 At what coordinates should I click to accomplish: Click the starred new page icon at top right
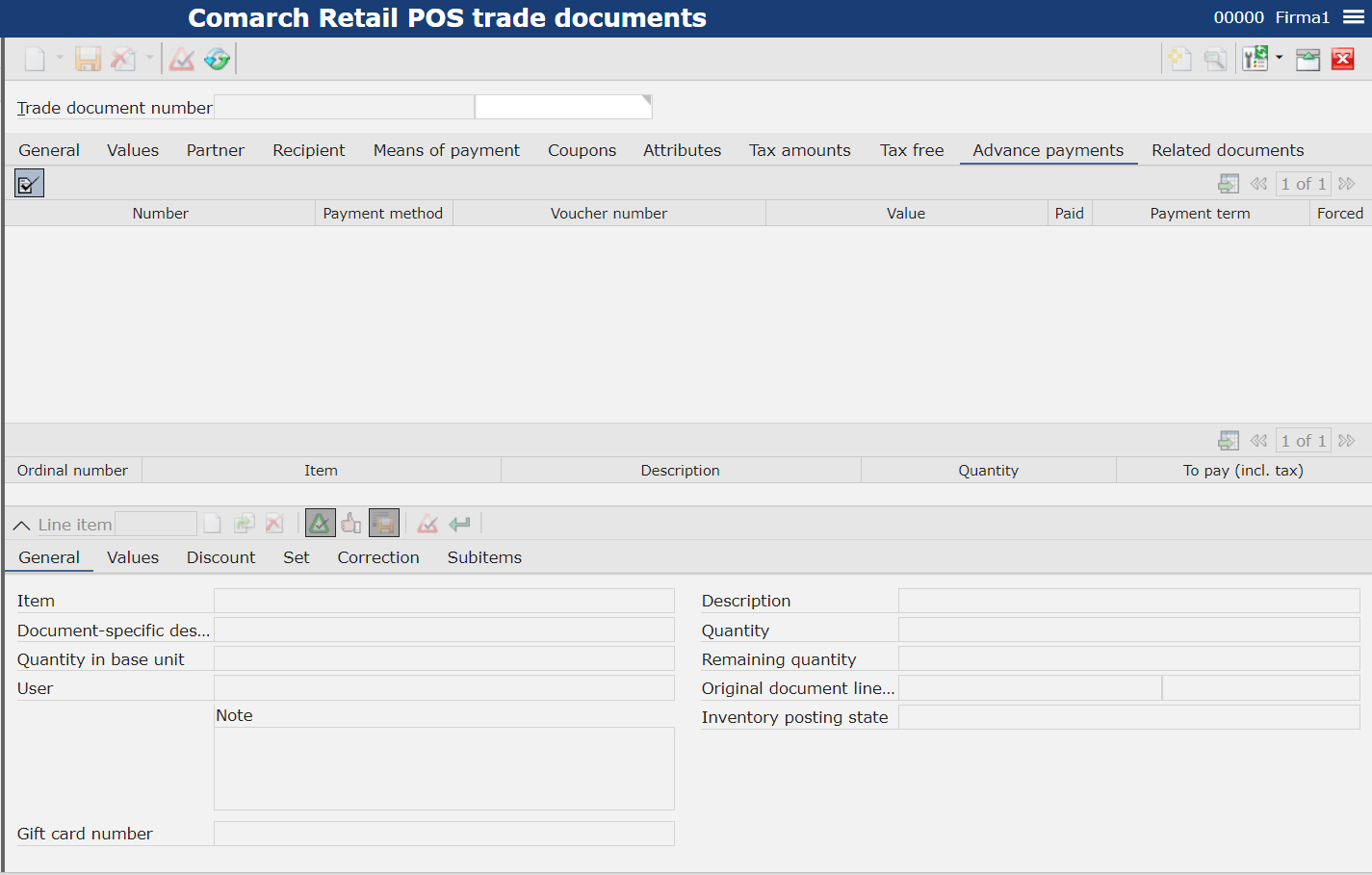click(1180, 60)
